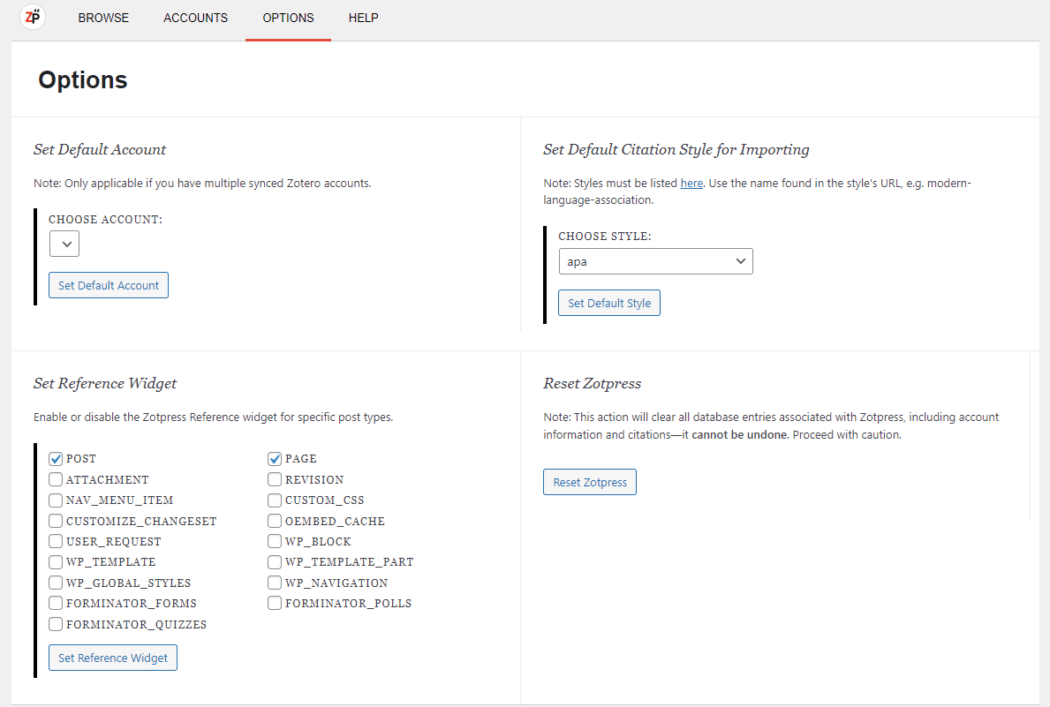The width and height of the screenshot is (1050, 707).
Task: Select the Options tab
Action: tap(288, 18)
